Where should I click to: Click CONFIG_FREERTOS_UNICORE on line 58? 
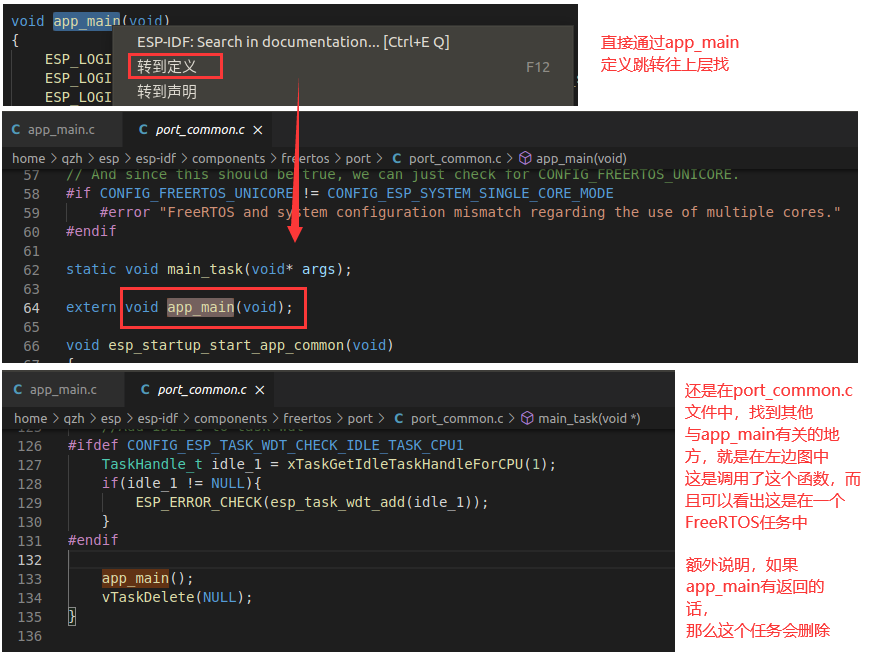(196, 193)
